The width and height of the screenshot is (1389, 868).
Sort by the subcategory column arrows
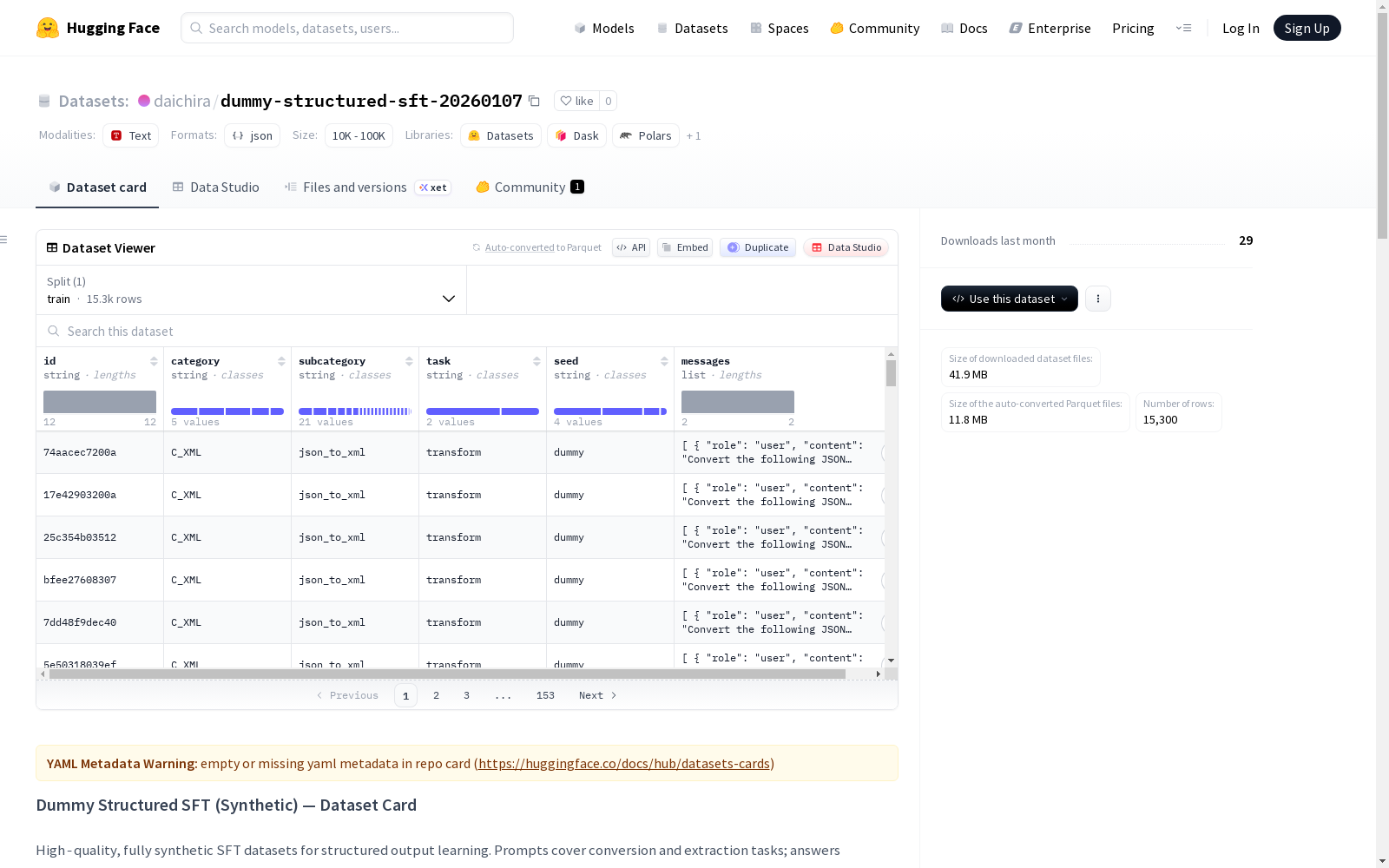pyautogui.click(x=409, y=361)
